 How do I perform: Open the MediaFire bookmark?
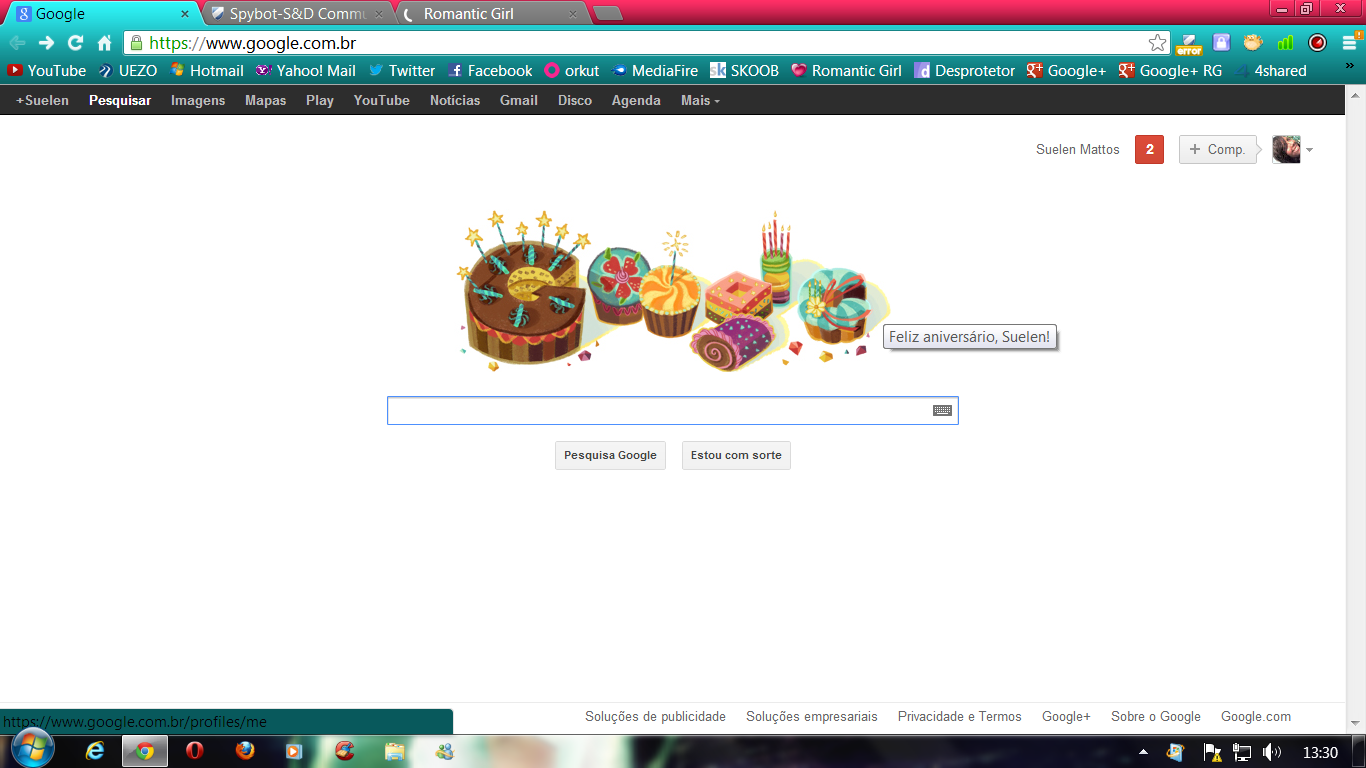click(x=655, y=71)
